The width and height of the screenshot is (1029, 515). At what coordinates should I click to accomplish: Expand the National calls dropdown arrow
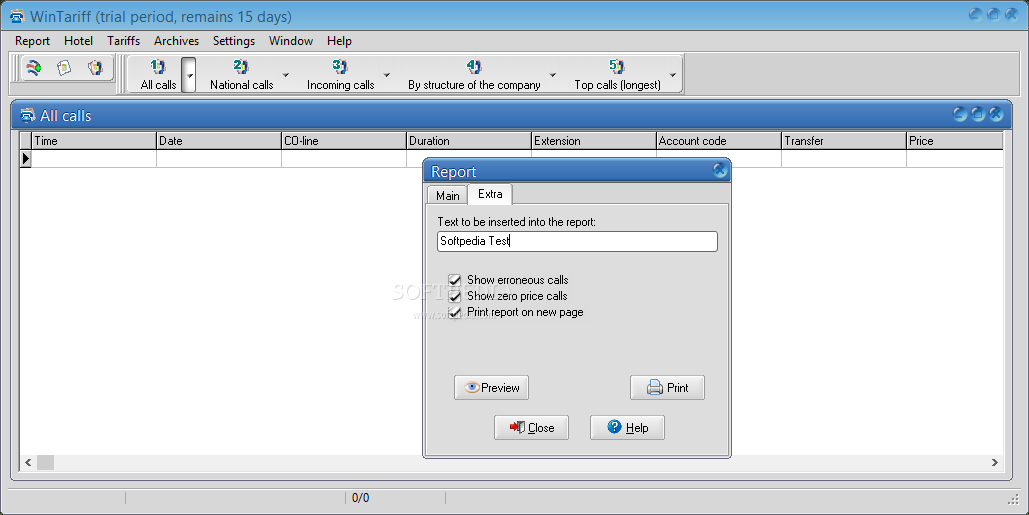285,75
